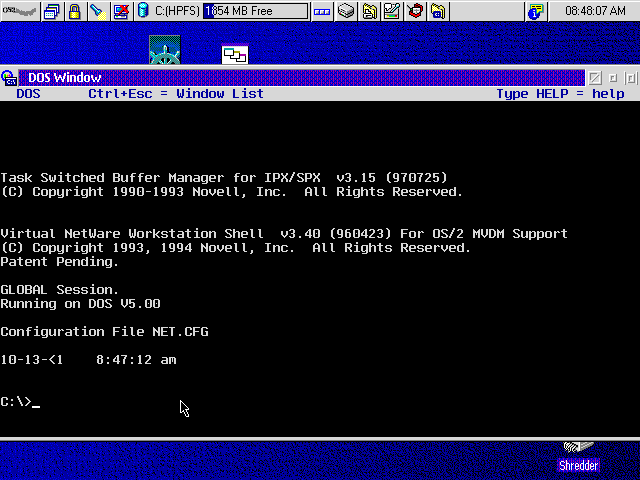The height and width of the screenshot is (480, 640).
Task: Open the ship's wheel desktop icon
Action: point(165,50)
